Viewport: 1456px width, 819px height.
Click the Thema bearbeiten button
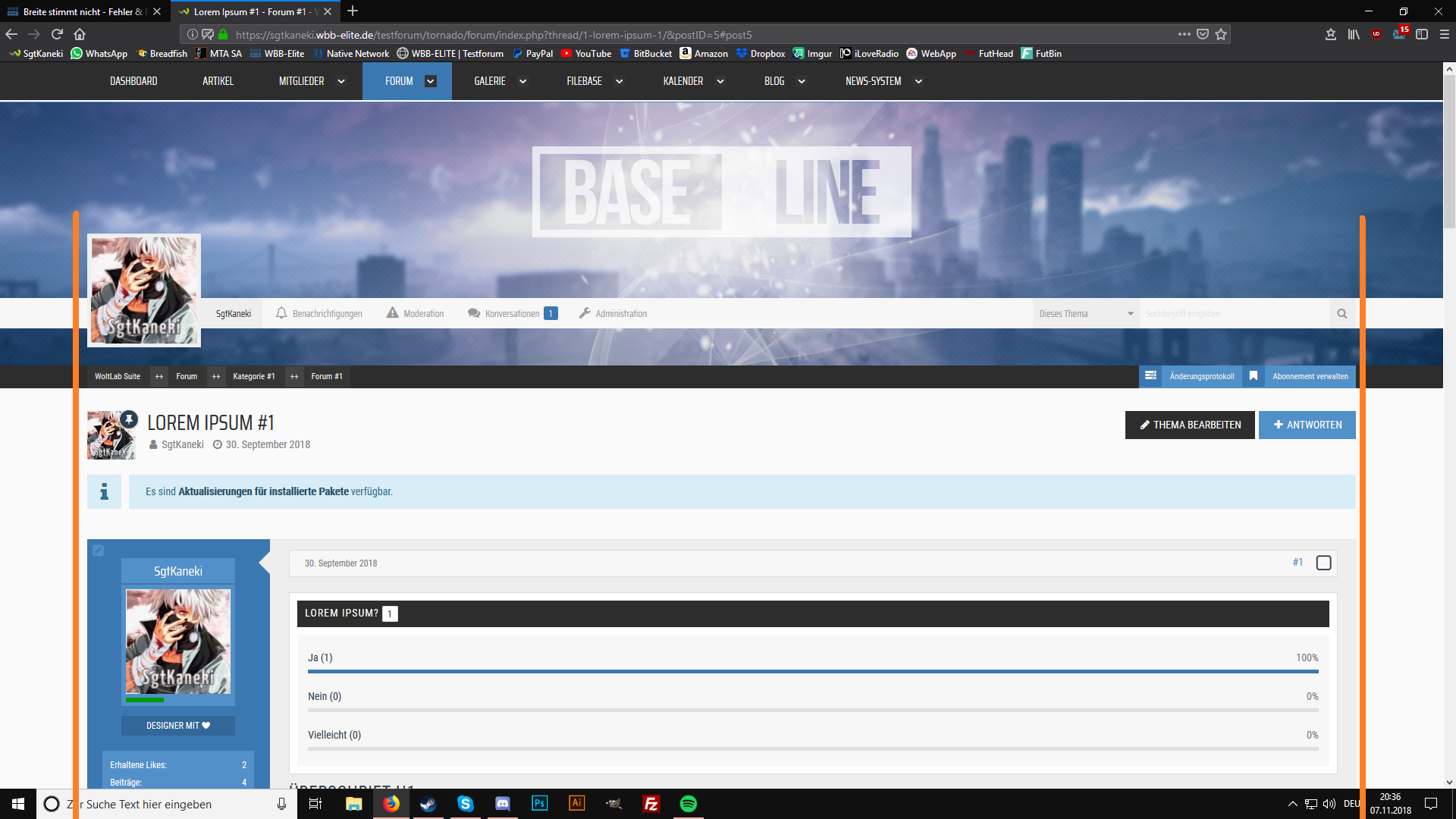pyautogui.click(x=1189, y=425)
